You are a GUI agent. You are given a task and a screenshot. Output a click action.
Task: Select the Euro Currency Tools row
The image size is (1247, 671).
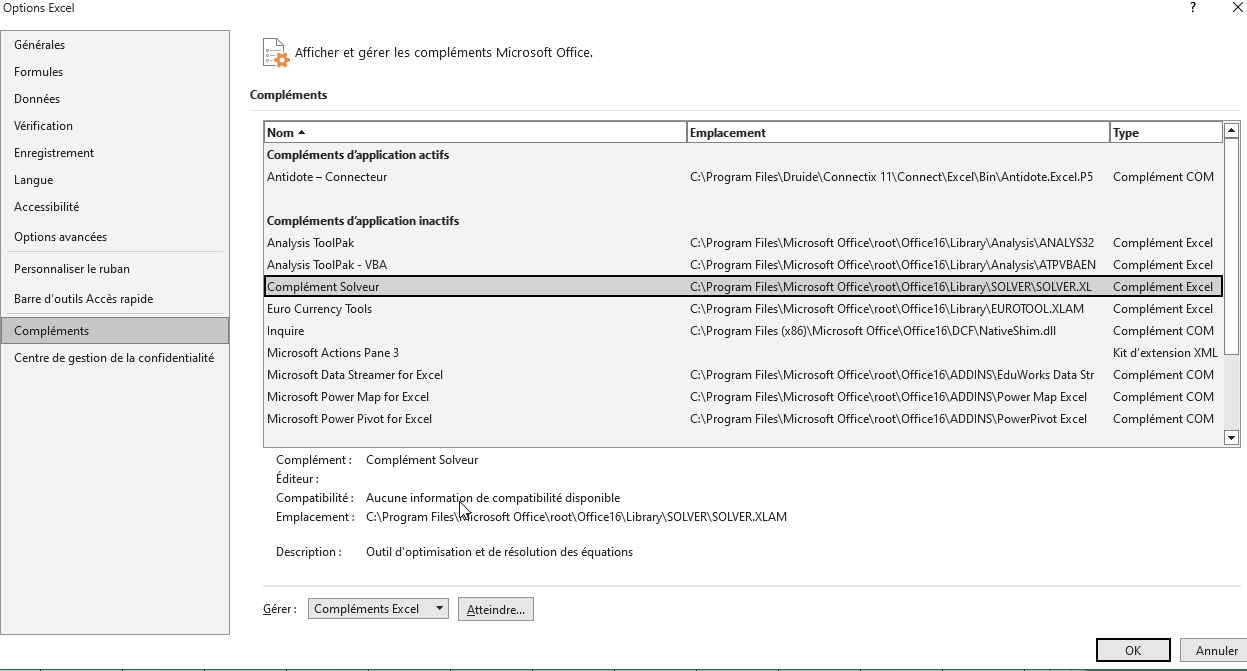click(x=743, y=309)
